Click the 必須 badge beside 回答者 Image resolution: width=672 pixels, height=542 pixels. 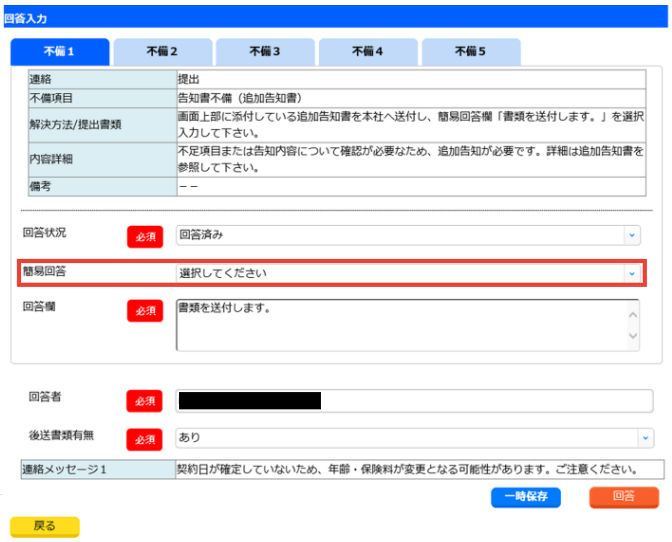pyautogui.click(x=145, y=401)
